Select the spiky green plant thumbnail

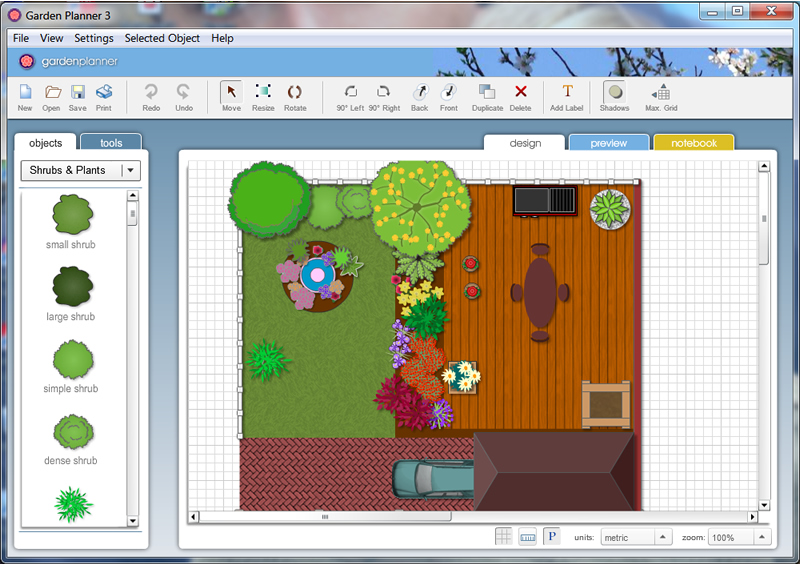[x=73, y=504]
